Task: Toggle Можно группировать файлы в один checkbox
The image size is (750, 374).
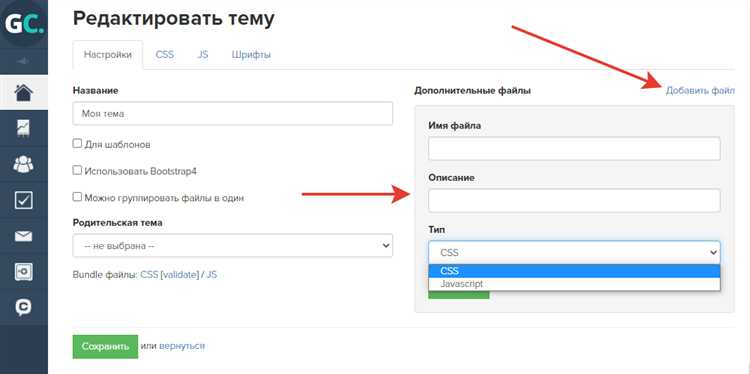Action: pyautogui.click(x=77, y=197)
